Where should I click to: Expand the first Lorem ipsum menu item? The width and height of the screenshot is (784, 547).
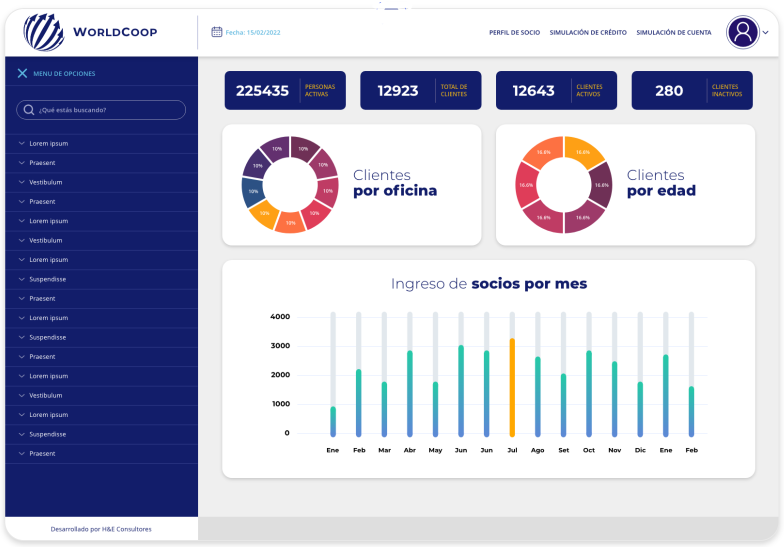pos(48,143)
